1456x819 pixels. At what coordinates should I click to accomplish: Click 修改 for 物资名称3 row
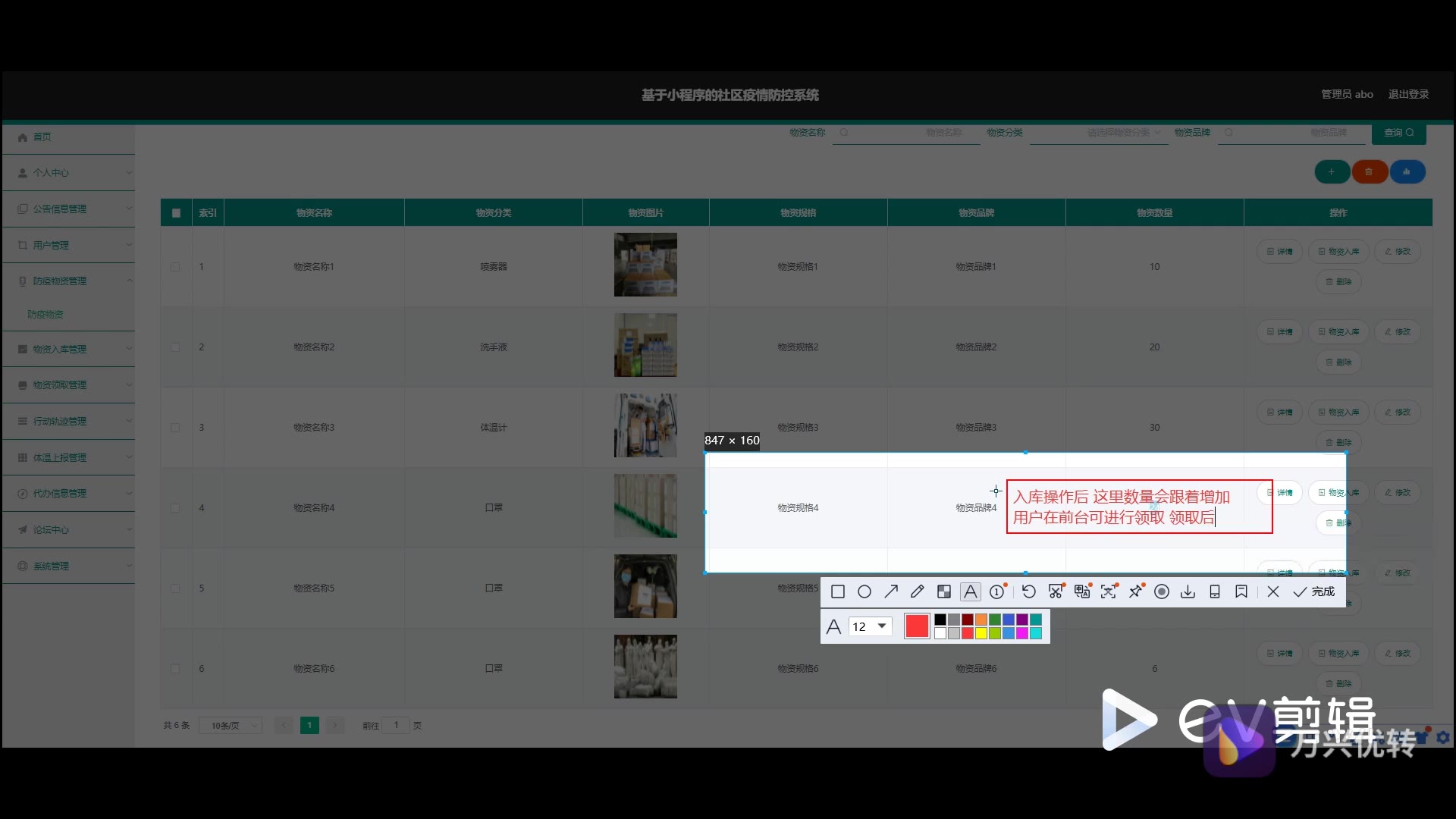pos(1398,413)
